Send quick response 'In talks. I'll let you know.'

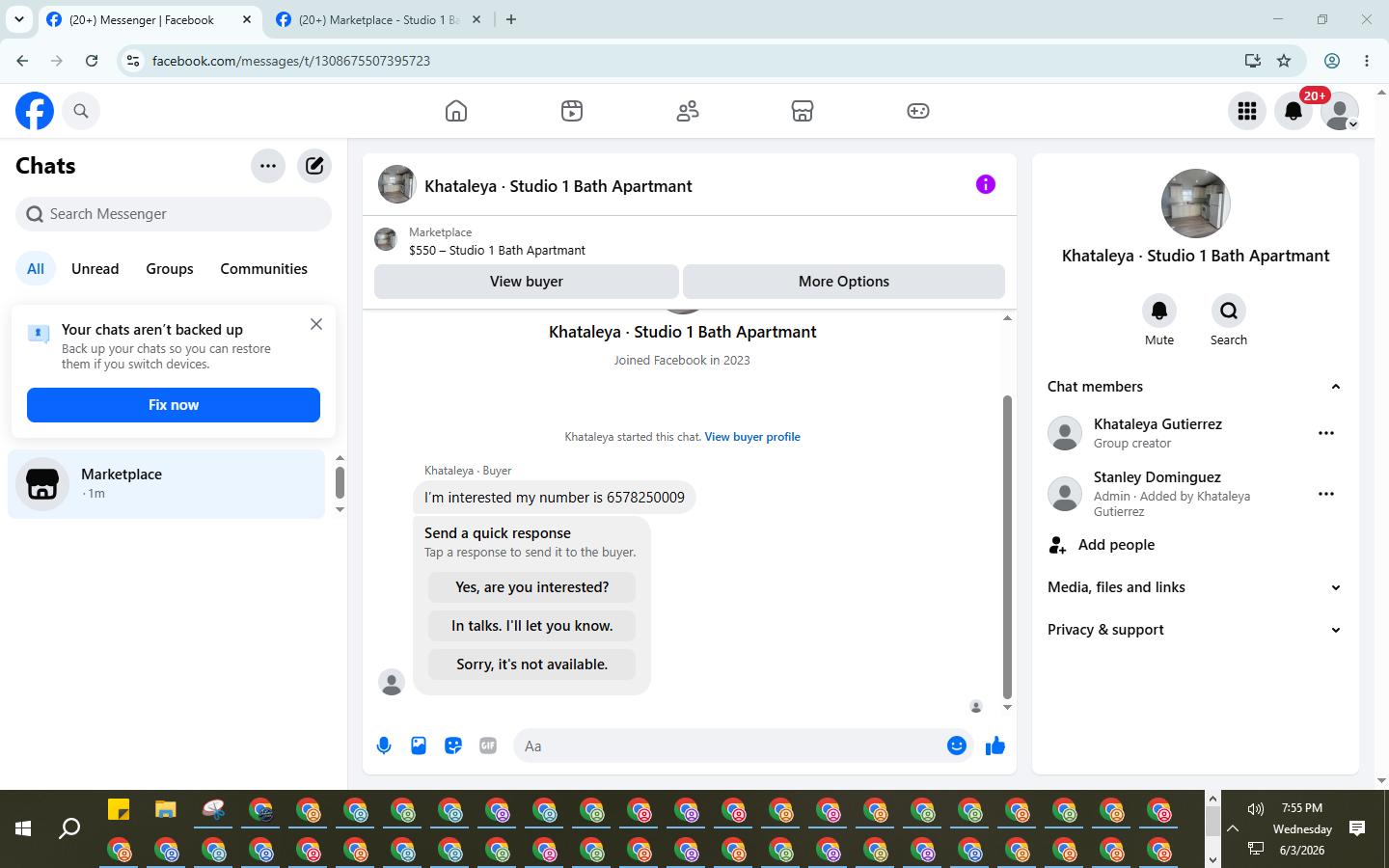[531, 626]
